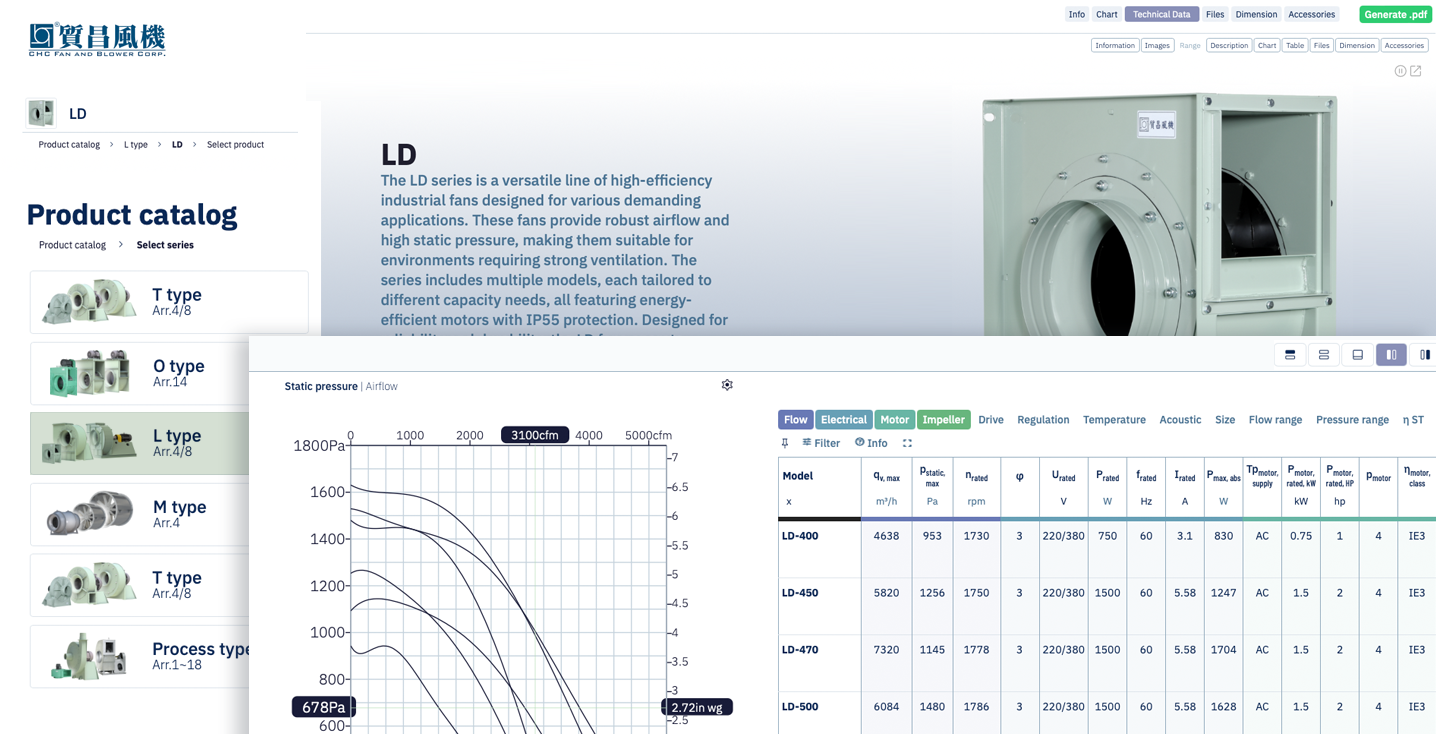Click the CHC Fan and Blower logo
The width and height of the screenshot is (1436, 734).
[x=97, y=39]
